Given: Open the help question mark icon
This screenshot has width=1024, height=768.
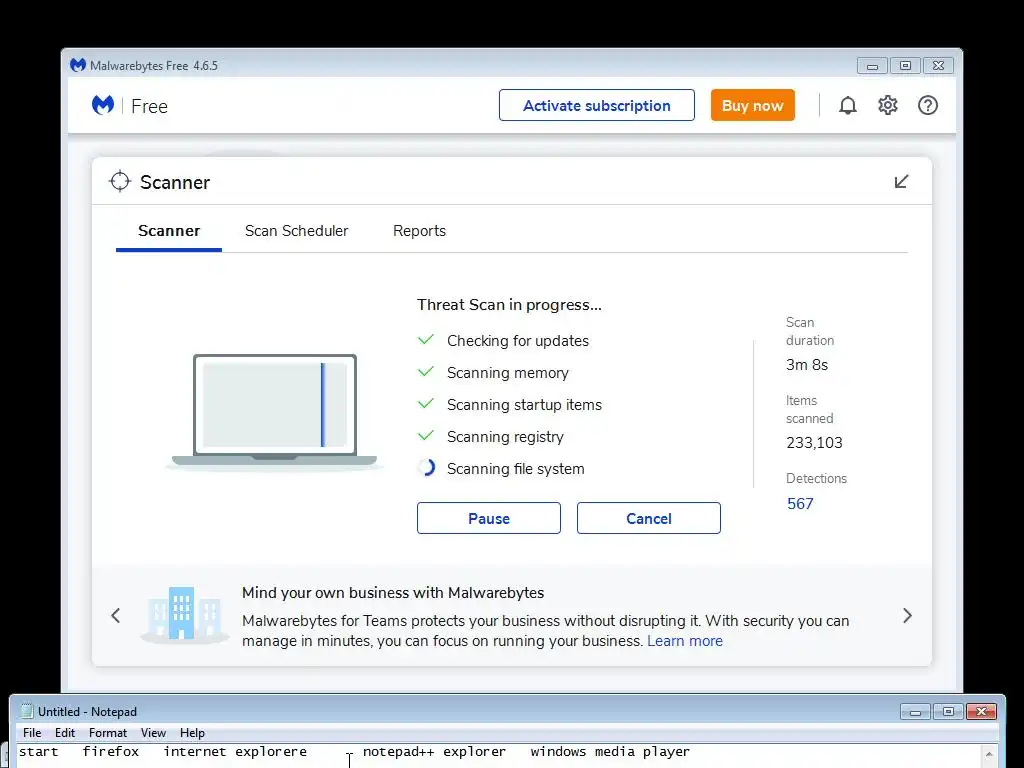Looking at the screenshot, I should 927,105.
